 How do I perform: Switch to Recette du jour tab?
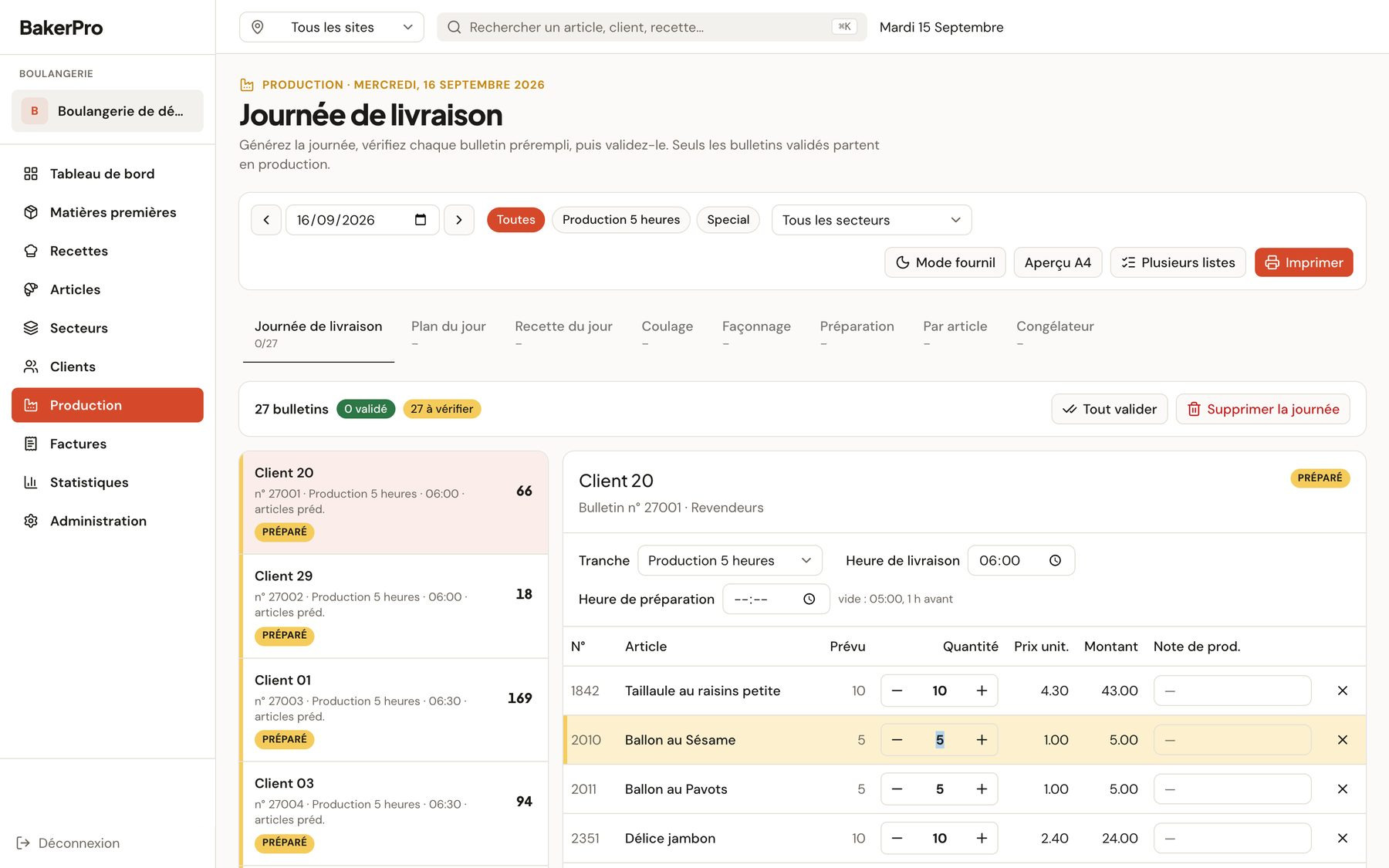tap(563, 334)
